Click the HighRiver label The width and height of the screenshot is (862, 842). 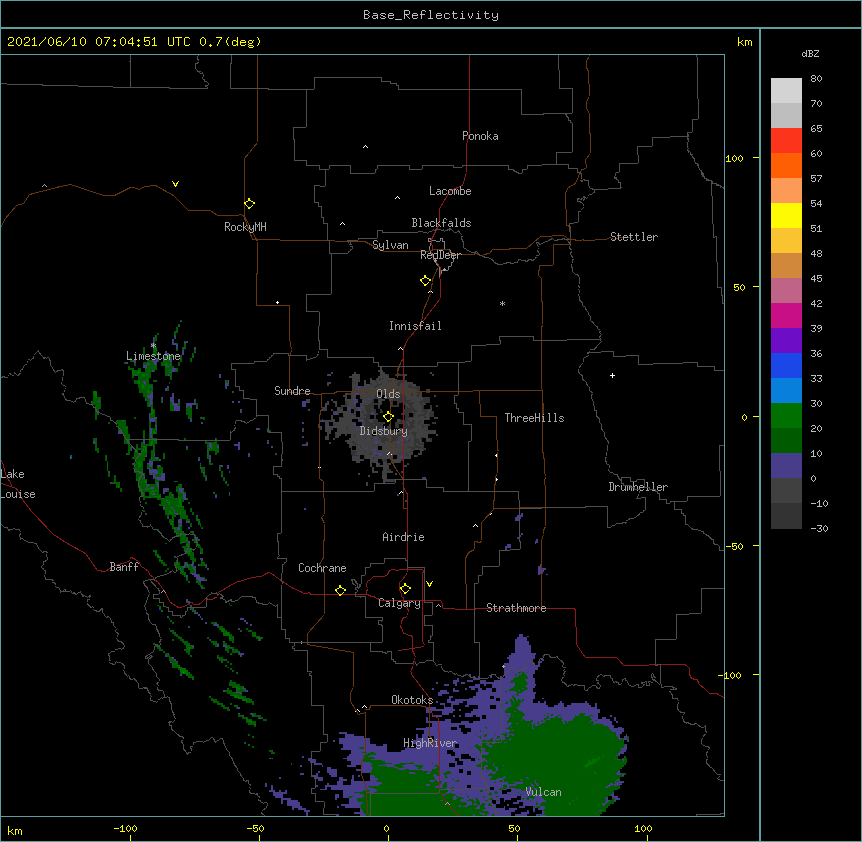click(430, 743)
